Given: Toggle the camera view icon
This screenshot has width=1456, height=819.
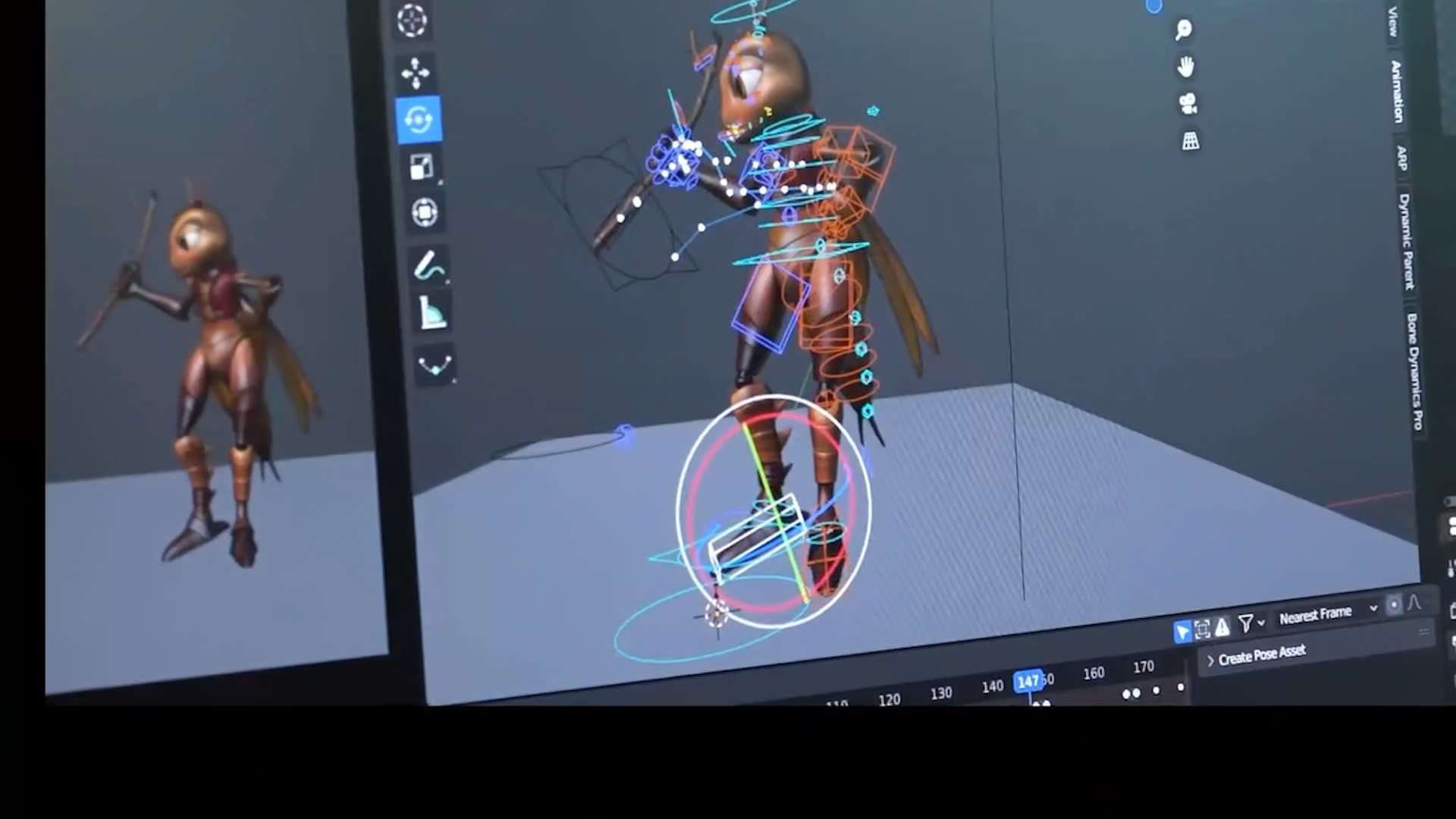Looking at the screenshot, I should (x=1188, y=103).
